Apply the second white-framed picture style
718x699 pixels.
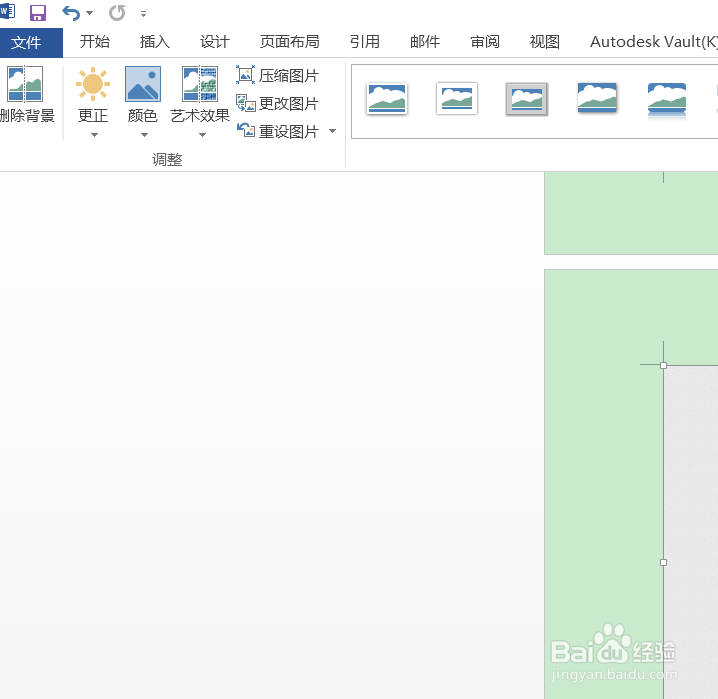point(457,98)
